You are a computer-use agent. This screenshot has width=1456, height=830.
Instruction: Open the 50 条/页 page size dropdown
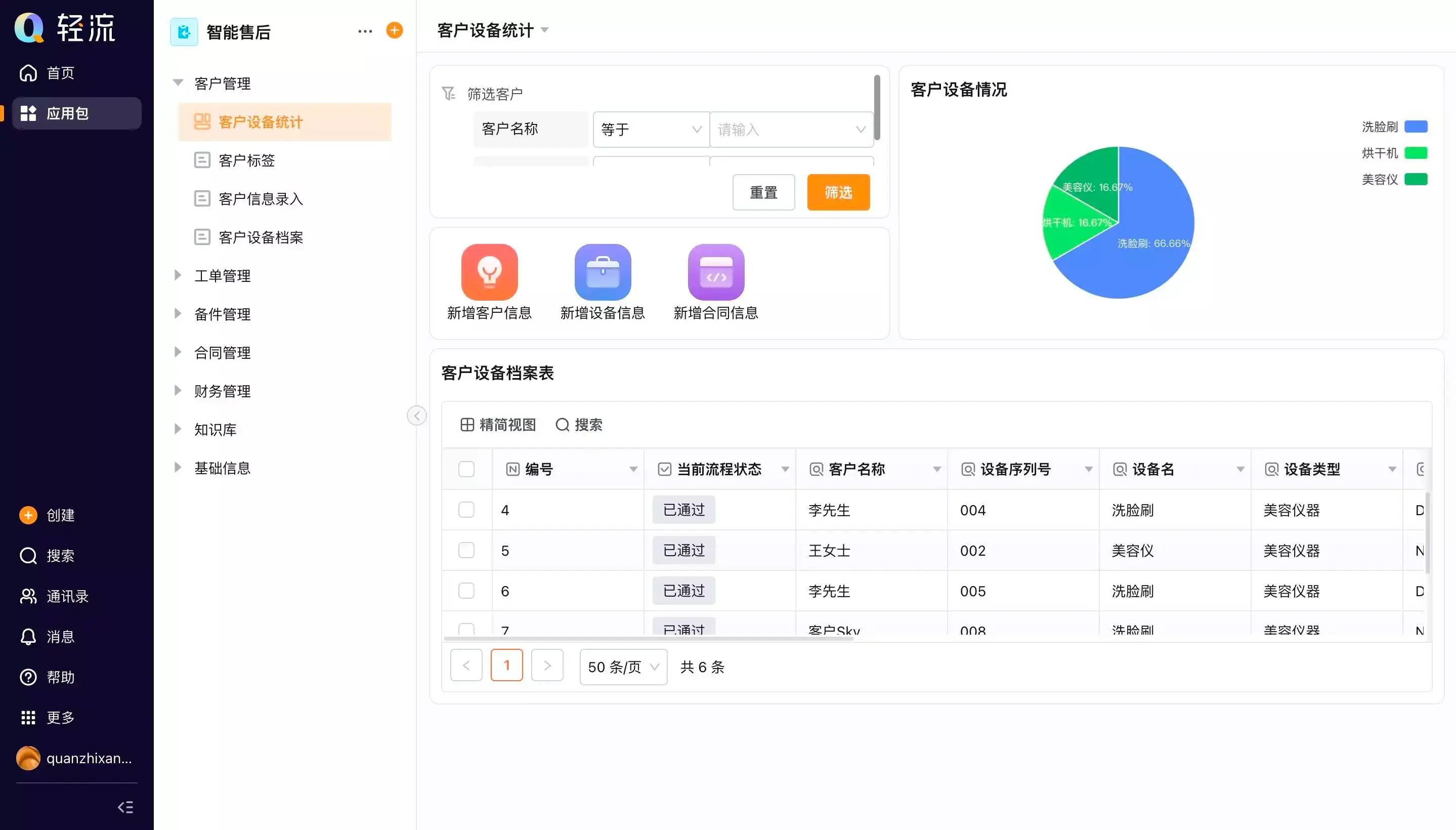tap(623, 667)
